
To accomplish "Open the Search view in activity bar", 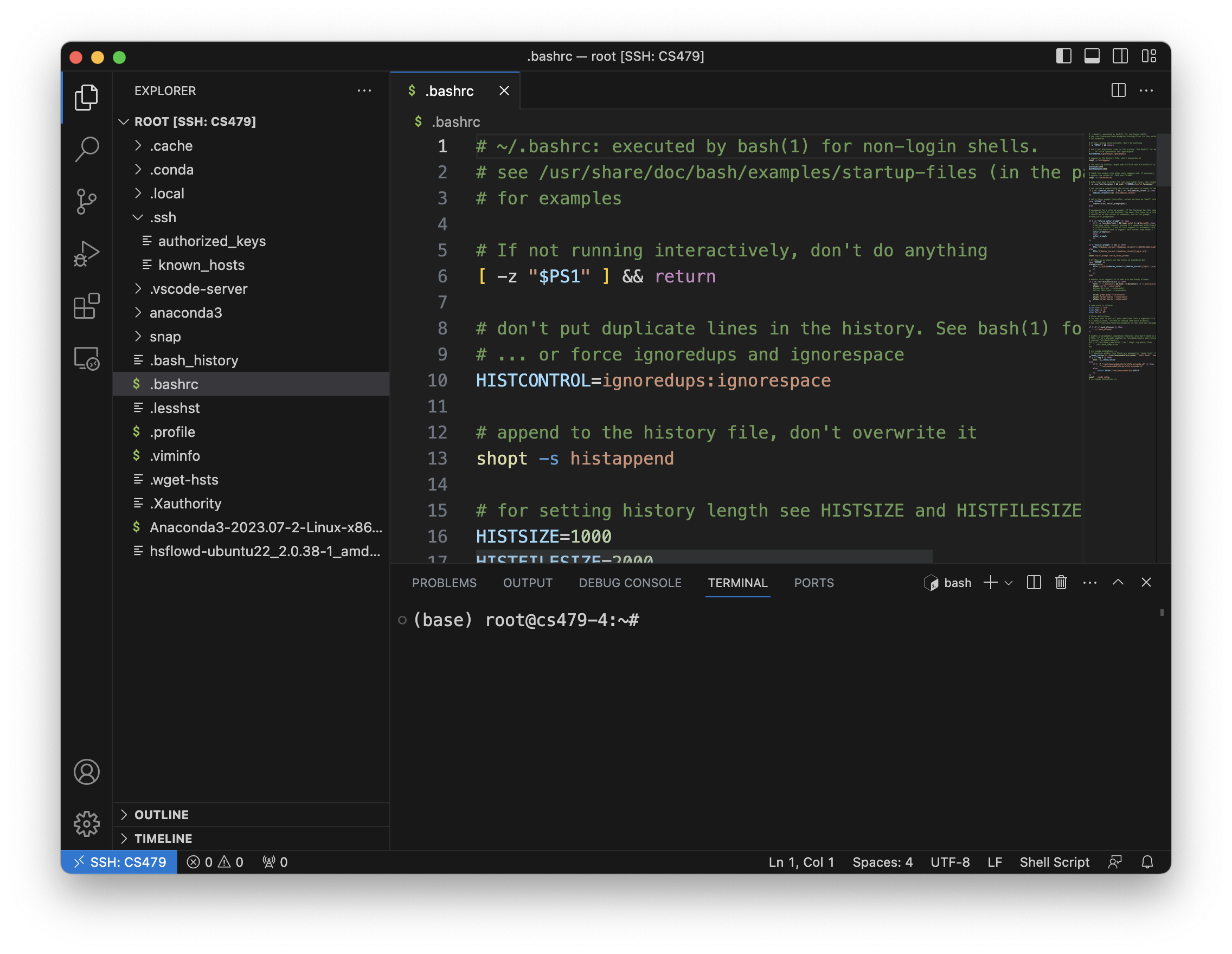I will (x=86, y=150).
